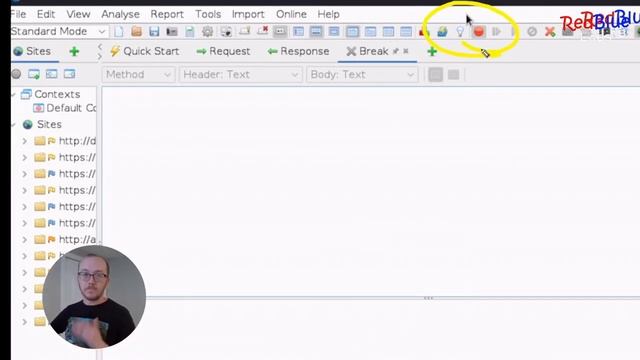Create a new session via toolbar icon
Screen dimensions: 640x360
coord(119,31)
